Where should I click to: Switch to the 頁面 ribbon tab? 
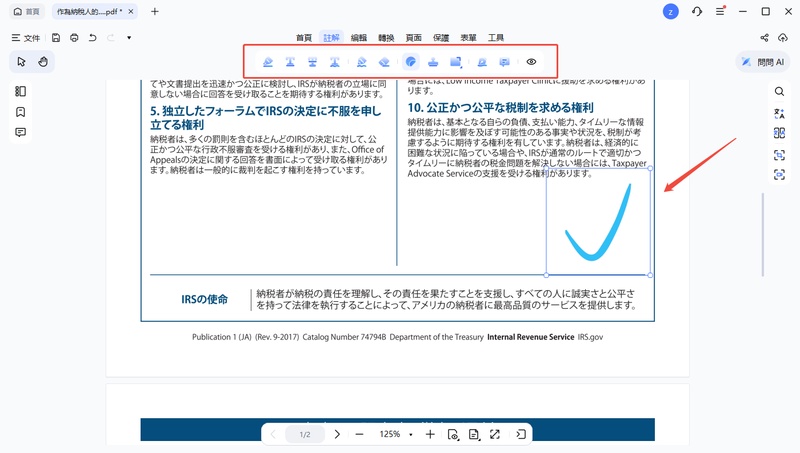pos(414,38)
